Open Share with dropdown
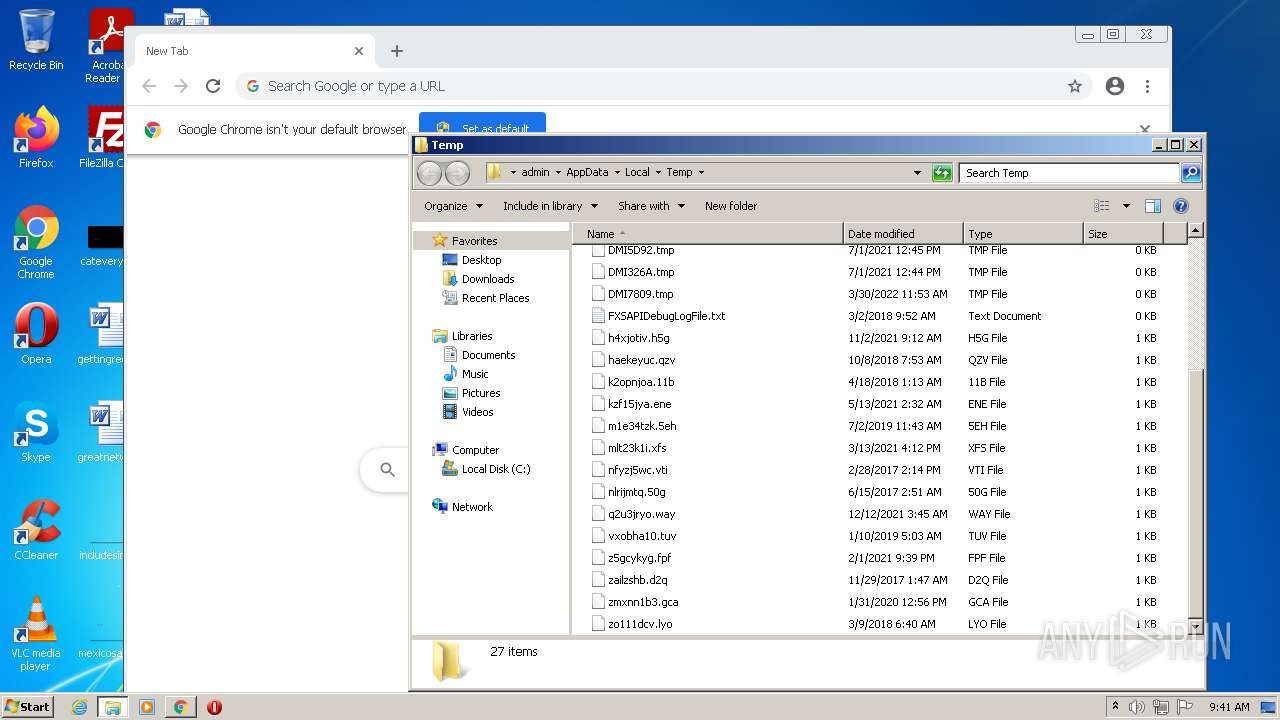The width and height of the screenshot is (1280, 720). pos(651,206)
